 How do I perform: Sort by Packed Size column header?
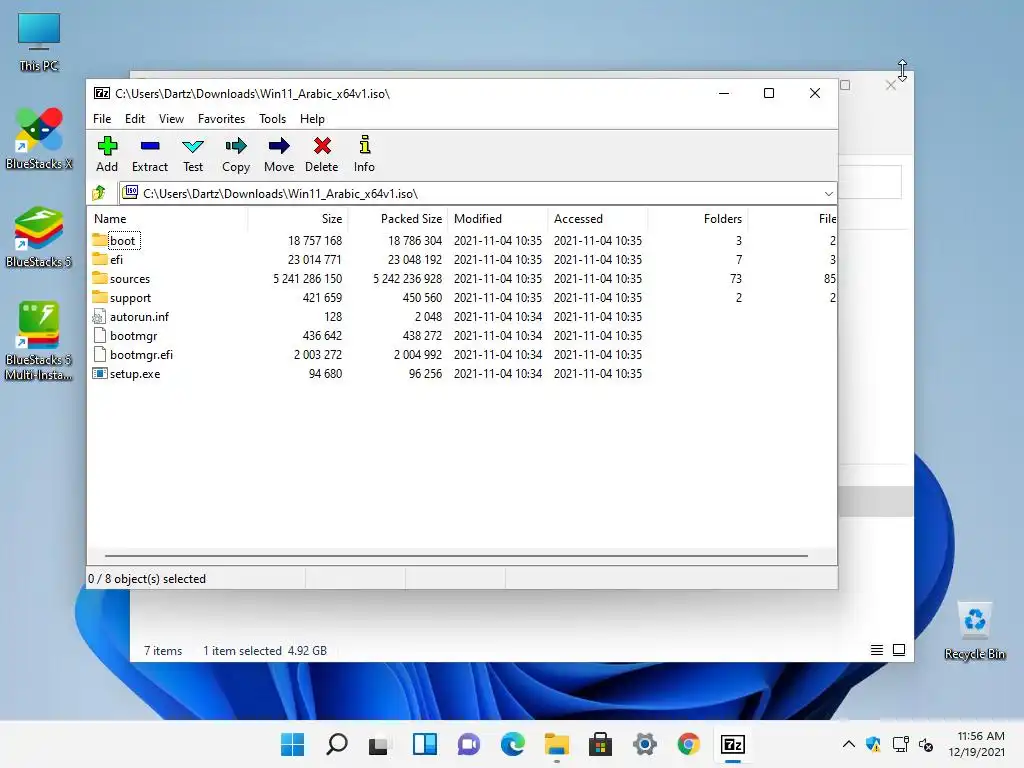click(x=398, y=219)
